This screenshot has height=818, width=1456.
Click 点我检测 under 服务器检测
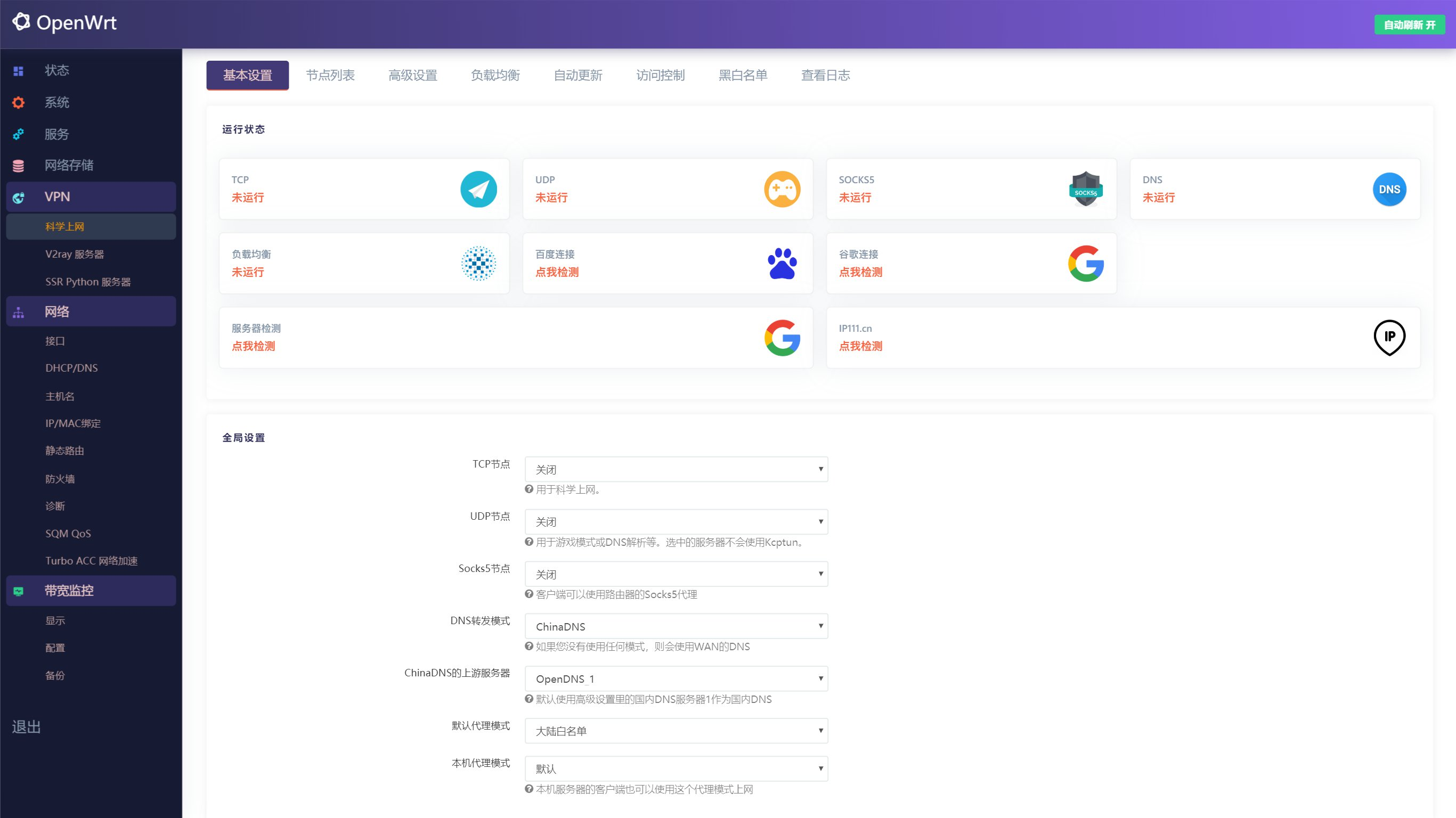pos(253,346)
